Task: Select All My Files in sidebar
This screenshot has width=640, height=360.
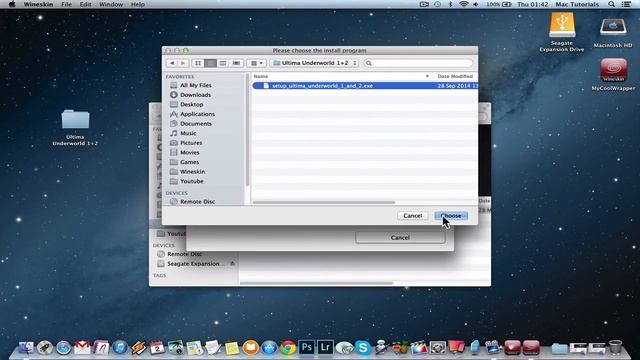Action: [196, 85]
